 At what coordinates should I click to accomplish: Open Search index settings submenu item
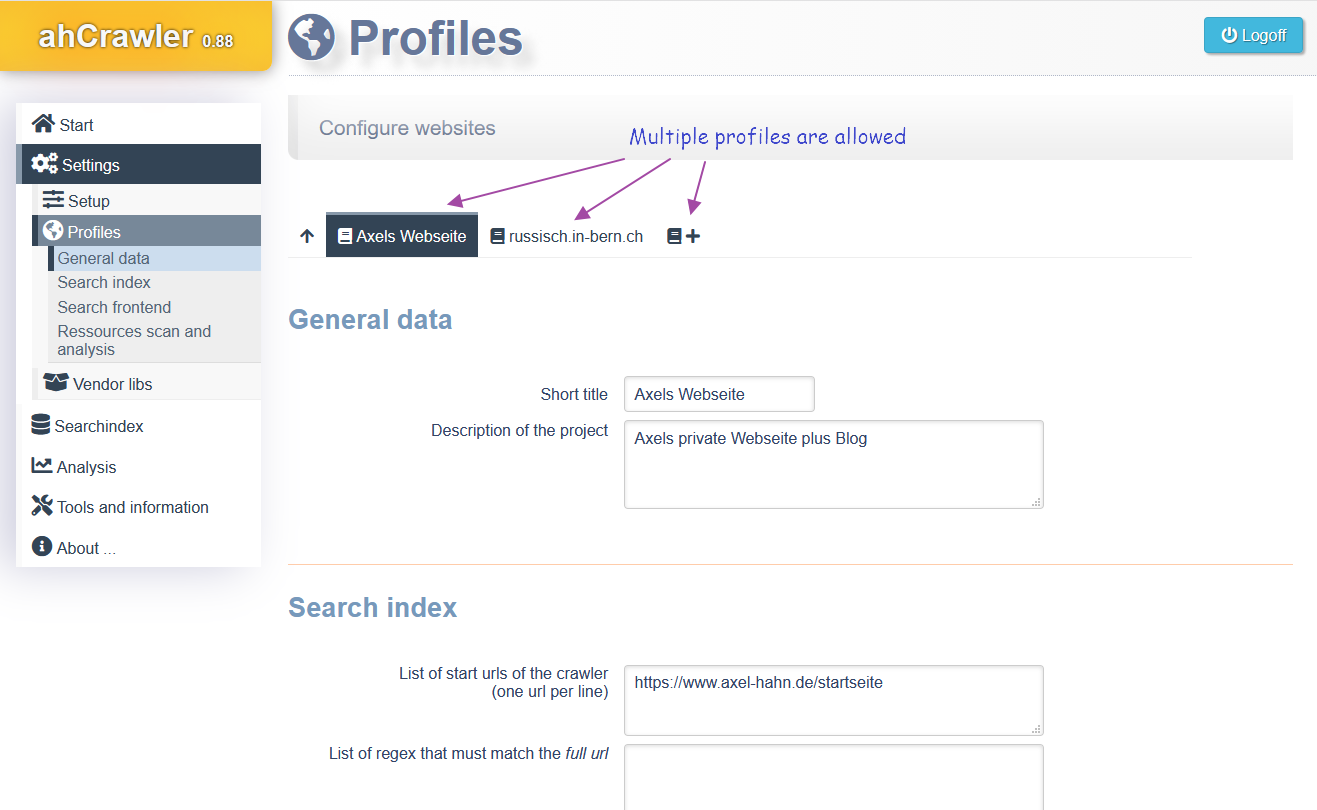coord(104,282)
